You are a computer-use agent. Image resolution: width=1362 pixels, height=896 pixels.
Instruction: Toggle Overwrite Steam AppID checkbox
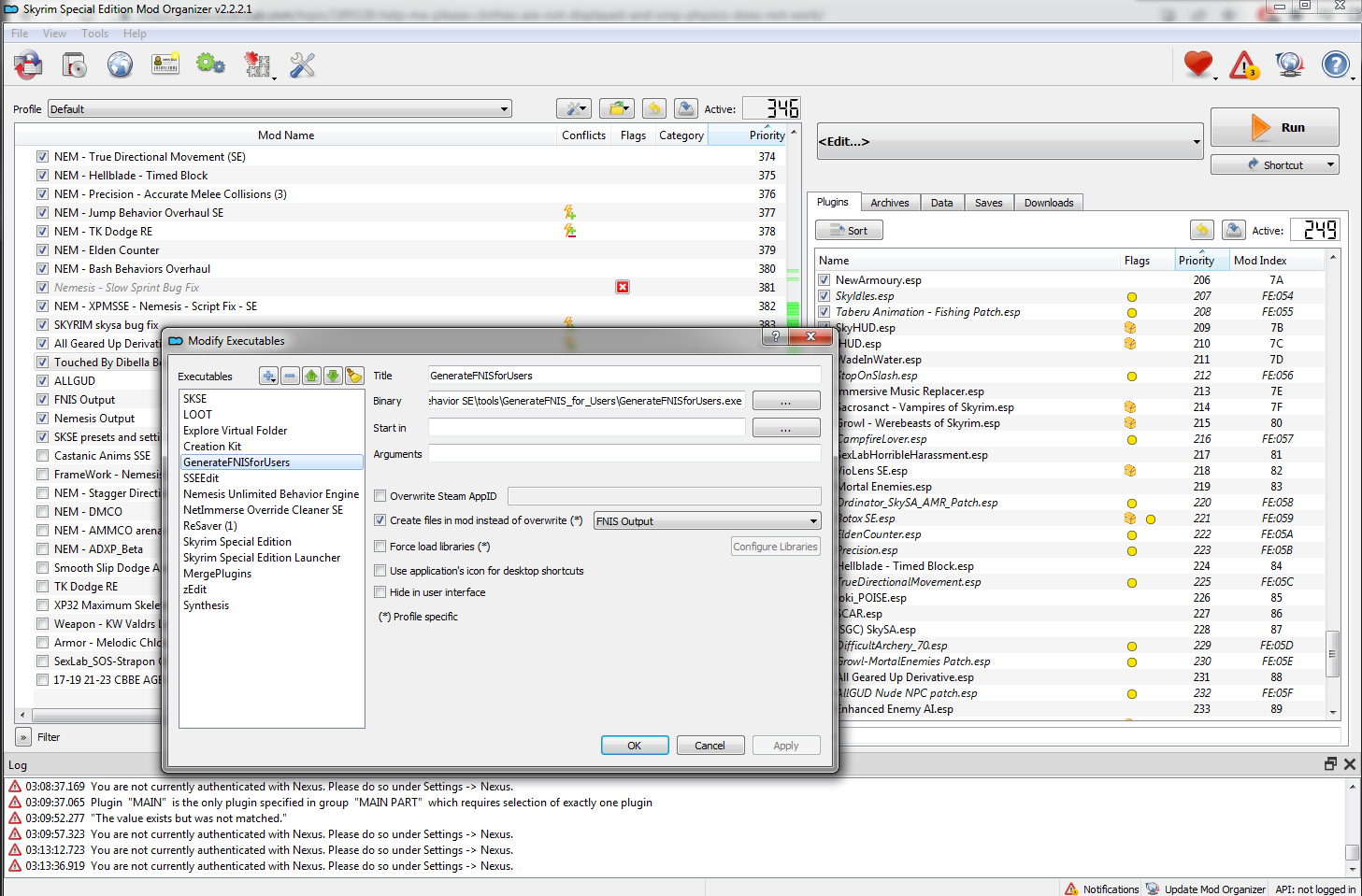click(380, 496)
